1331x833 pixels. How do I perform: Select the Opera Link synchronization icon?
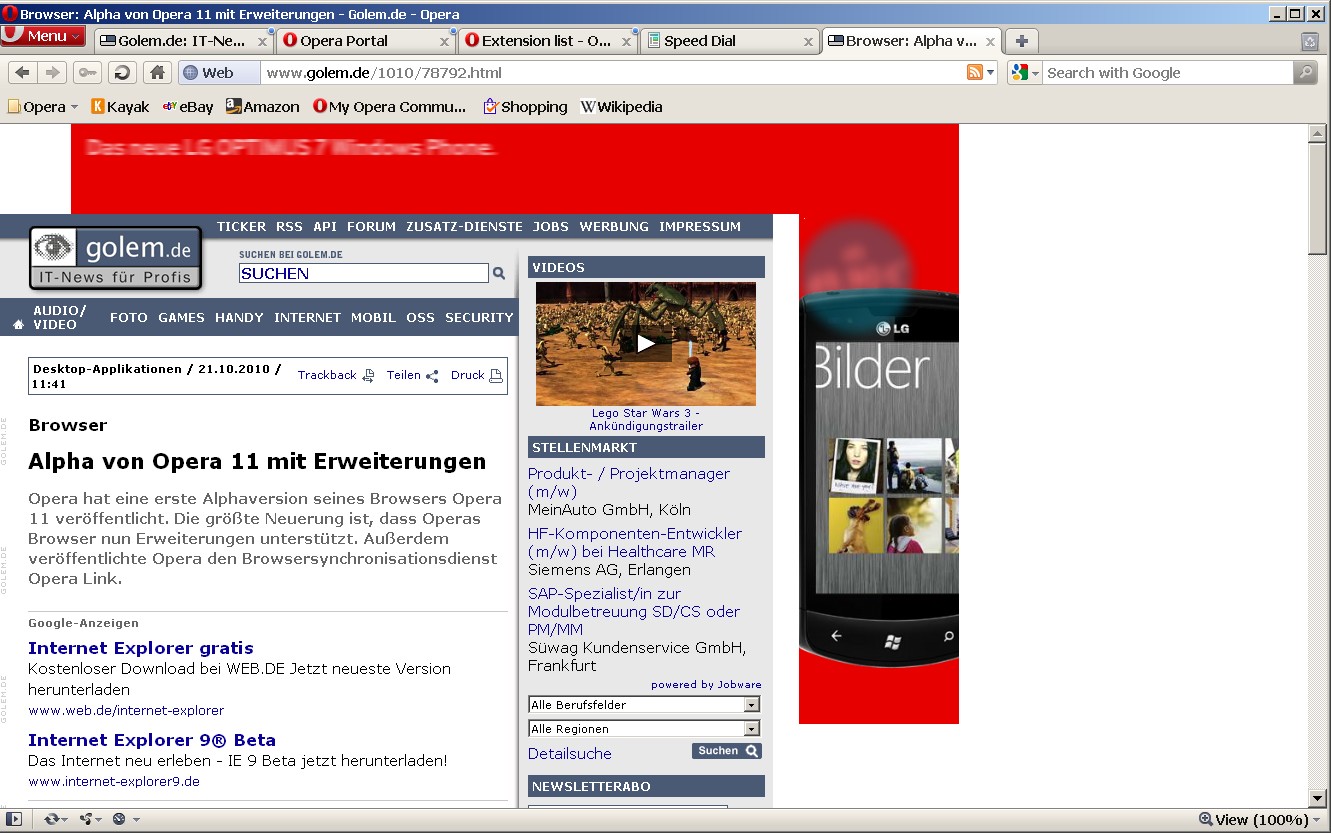51,818
